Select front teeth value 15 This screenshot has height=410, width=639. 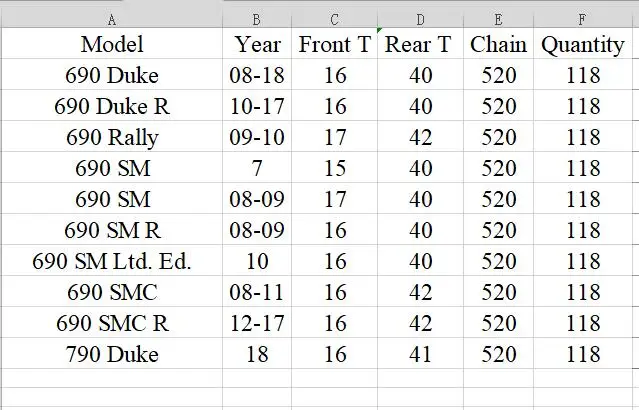tap(335, 168)
